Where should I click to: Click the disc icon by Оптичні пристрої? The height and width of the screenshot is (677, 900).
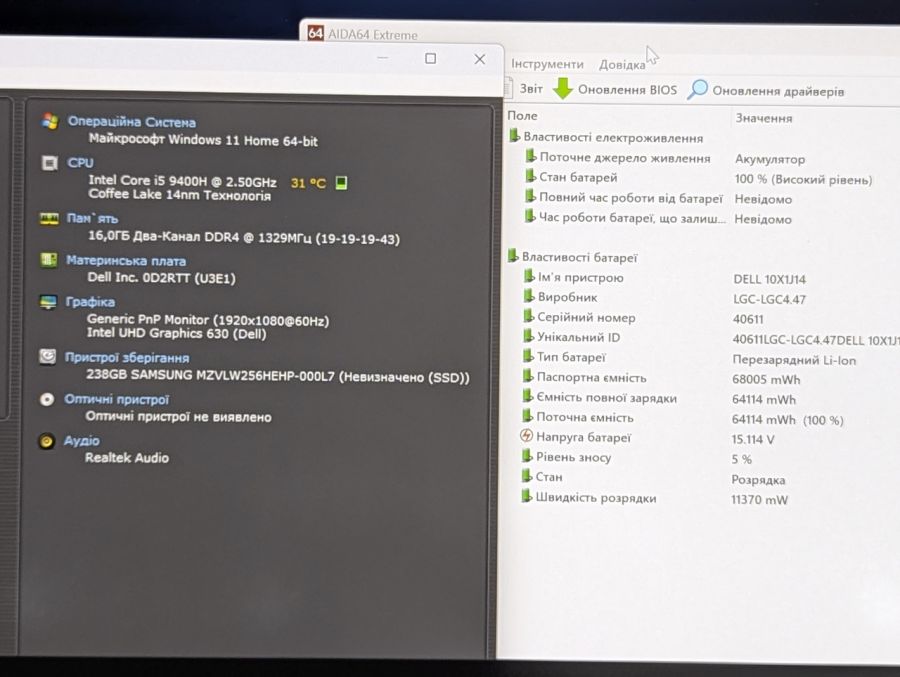(47, 399)
